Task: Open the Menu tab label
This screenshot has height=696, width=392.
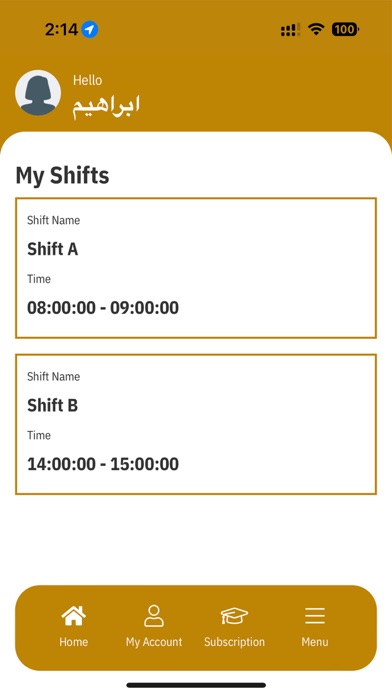Action: coord(315,642)
